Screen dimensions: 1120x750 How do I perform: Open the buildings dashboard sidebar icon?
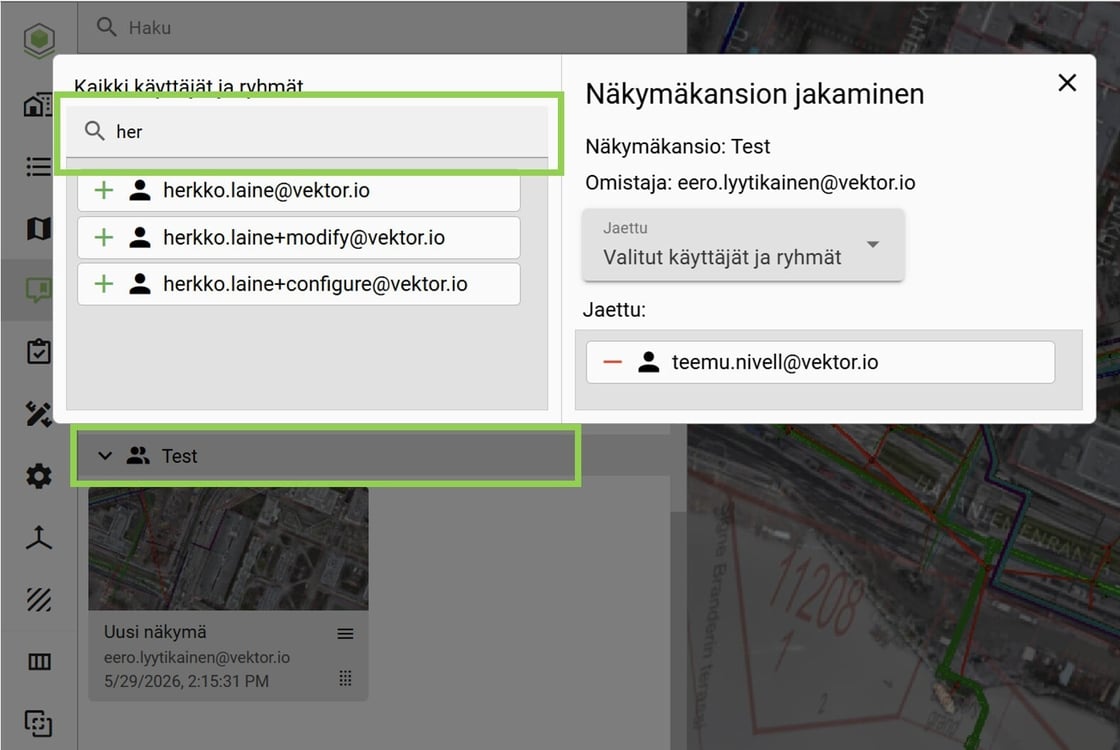click(39, 105)
